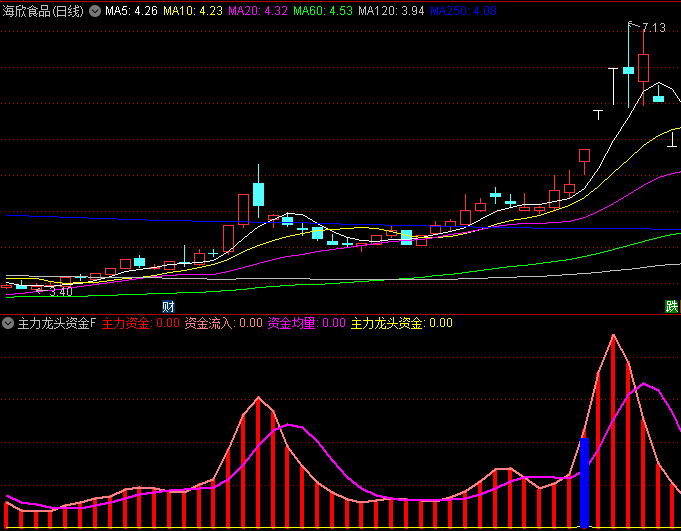Click the blue signal bar in the indicator panel
Screen dimensions: 681x531
click(585, 483)
